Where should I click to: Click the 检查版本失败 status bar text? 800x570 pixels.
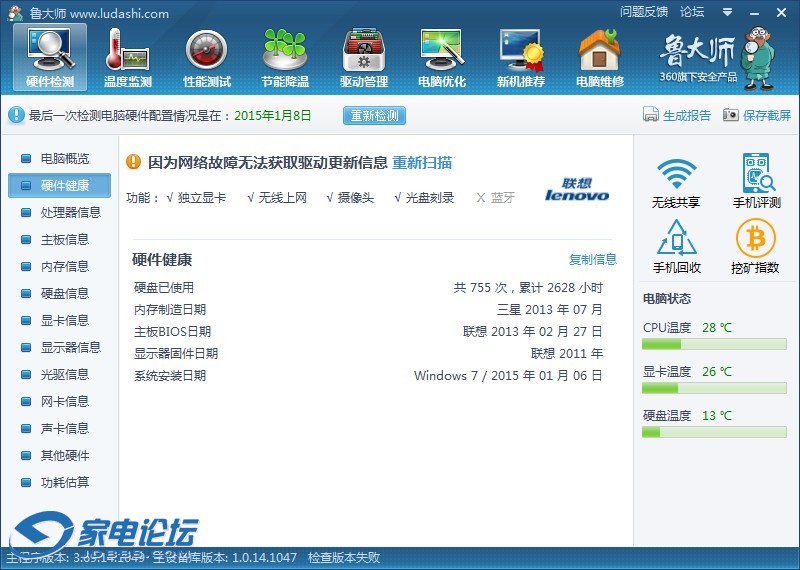pyautogui.click(x=344, y=557)
